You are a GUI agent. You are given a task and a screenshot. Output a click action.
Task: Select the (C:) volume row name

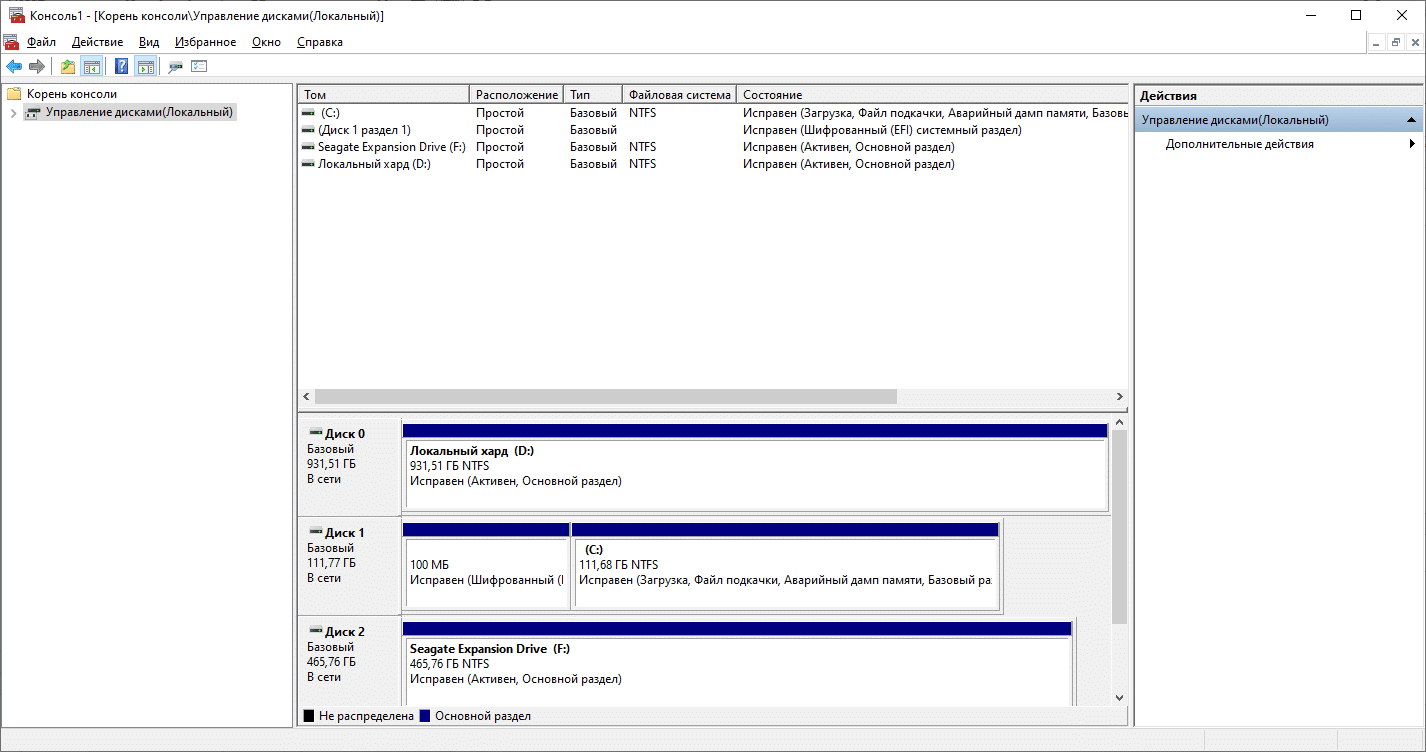pos(330,113)
